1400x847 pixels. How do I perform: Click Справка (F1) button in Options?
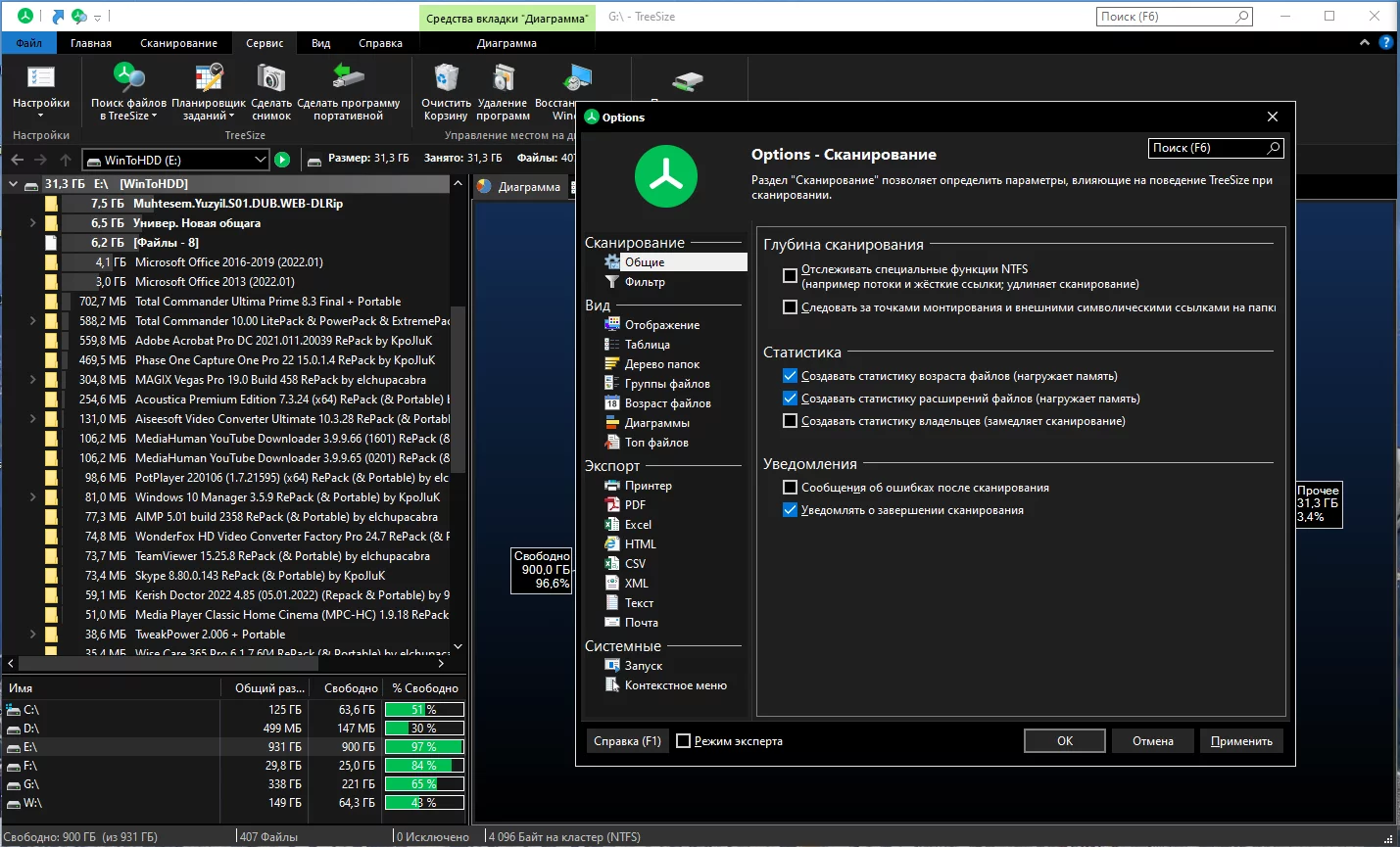(627, 741)
